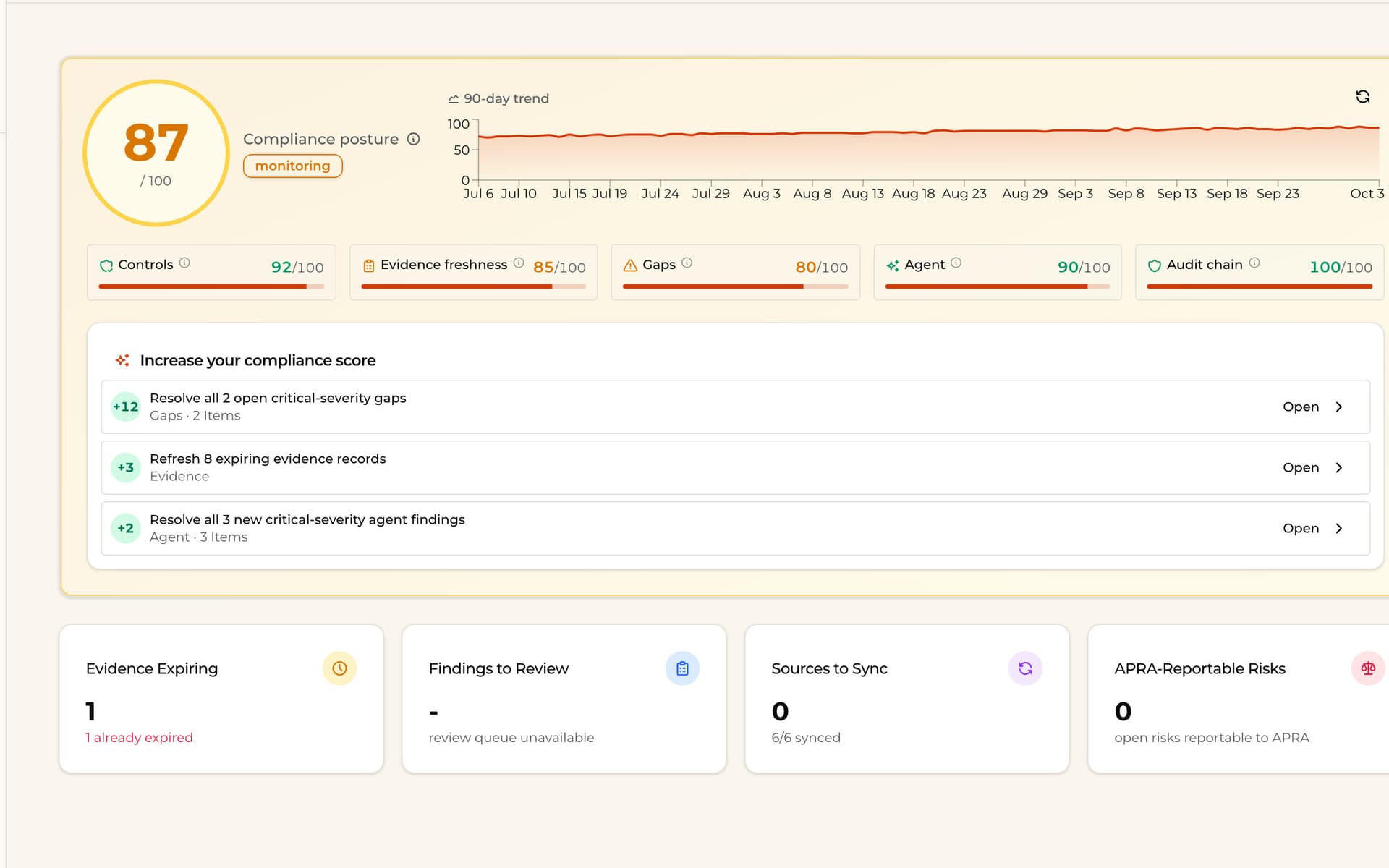Expand the chevron for critical-severity gaps row
1389x868 pixels.
pos(1339,407)
